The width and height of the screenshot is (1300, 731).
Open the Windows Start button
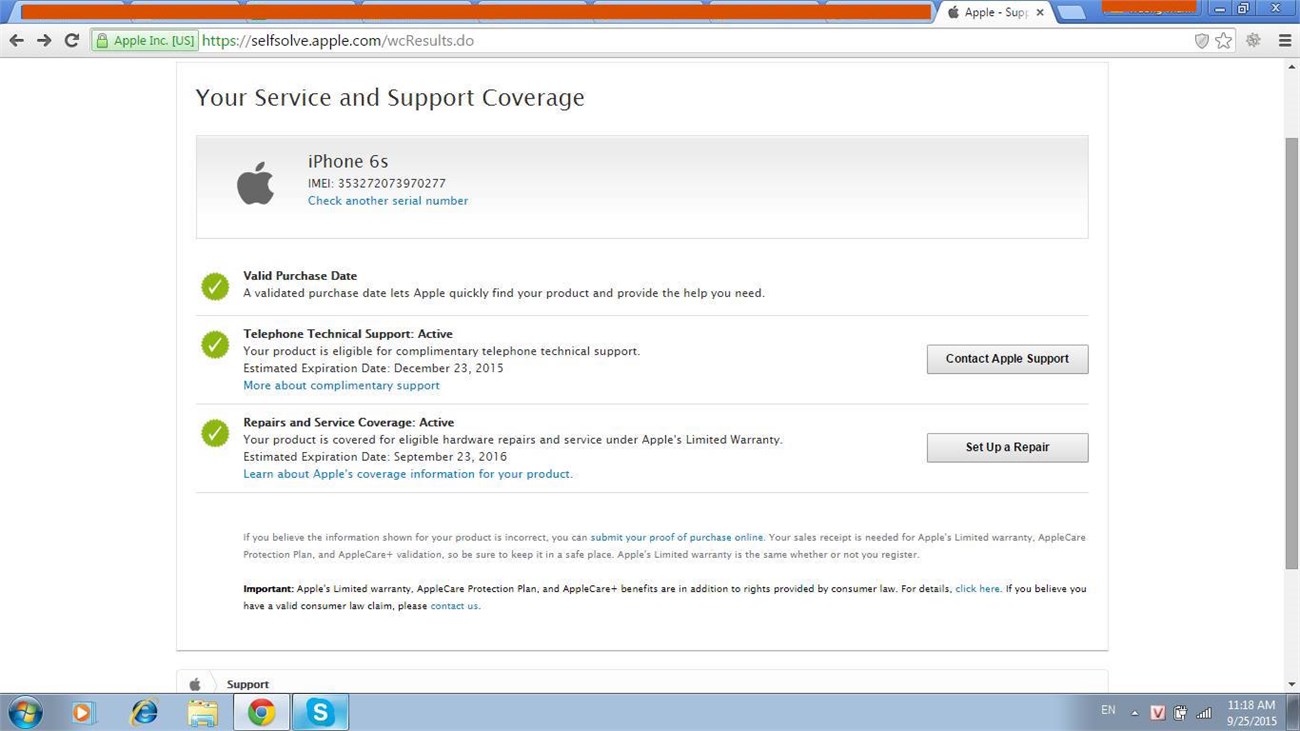[x=25, y=712]
